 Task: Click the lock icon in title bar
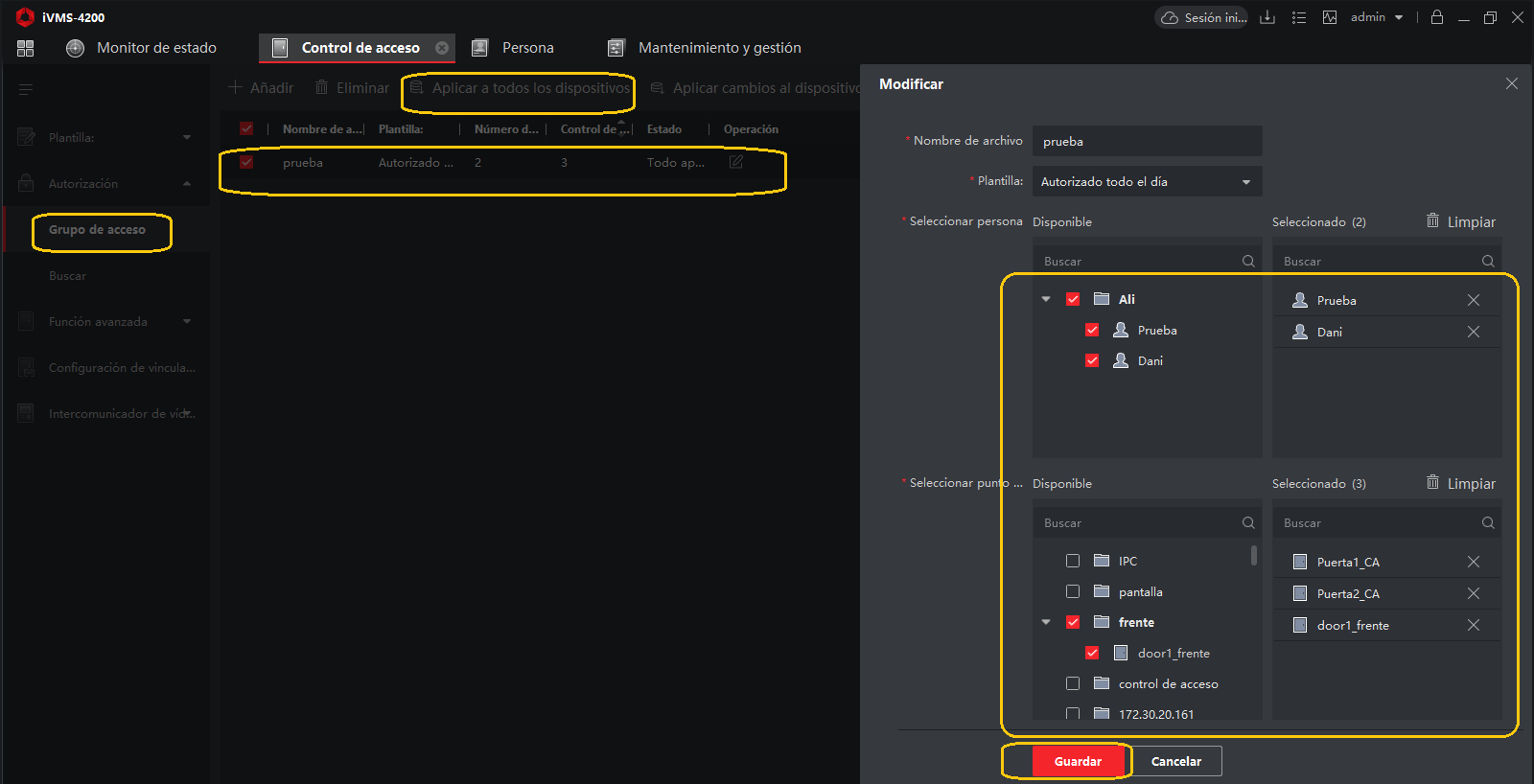pyautogui.click(x=1436, y=17)
